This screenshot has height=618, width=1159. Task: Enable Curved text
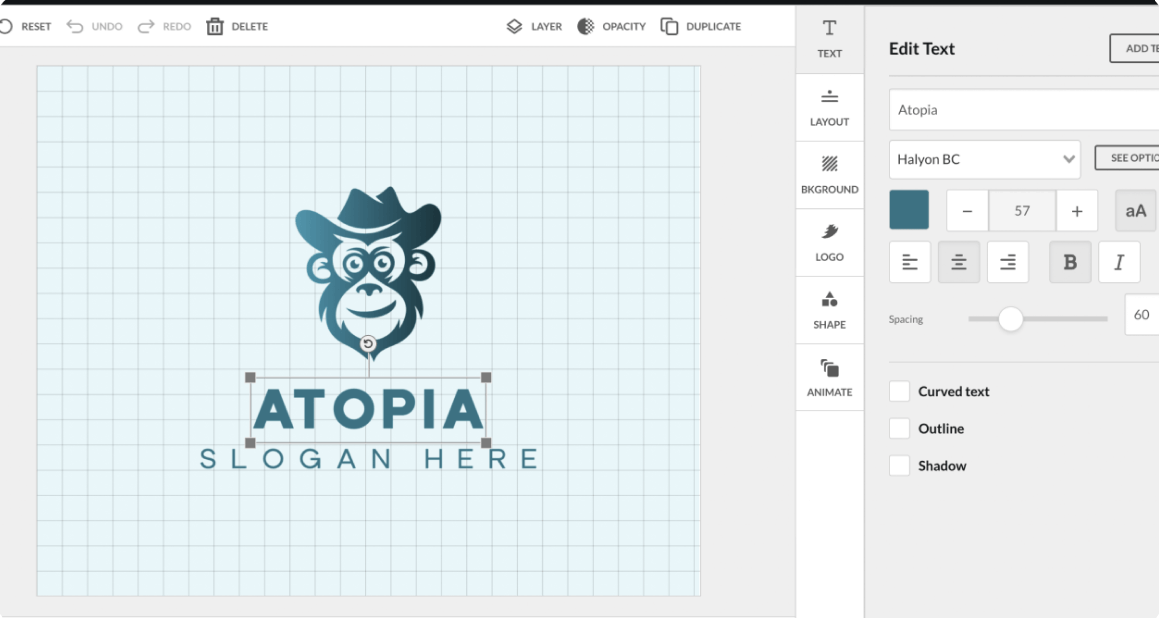click(899, 391)
